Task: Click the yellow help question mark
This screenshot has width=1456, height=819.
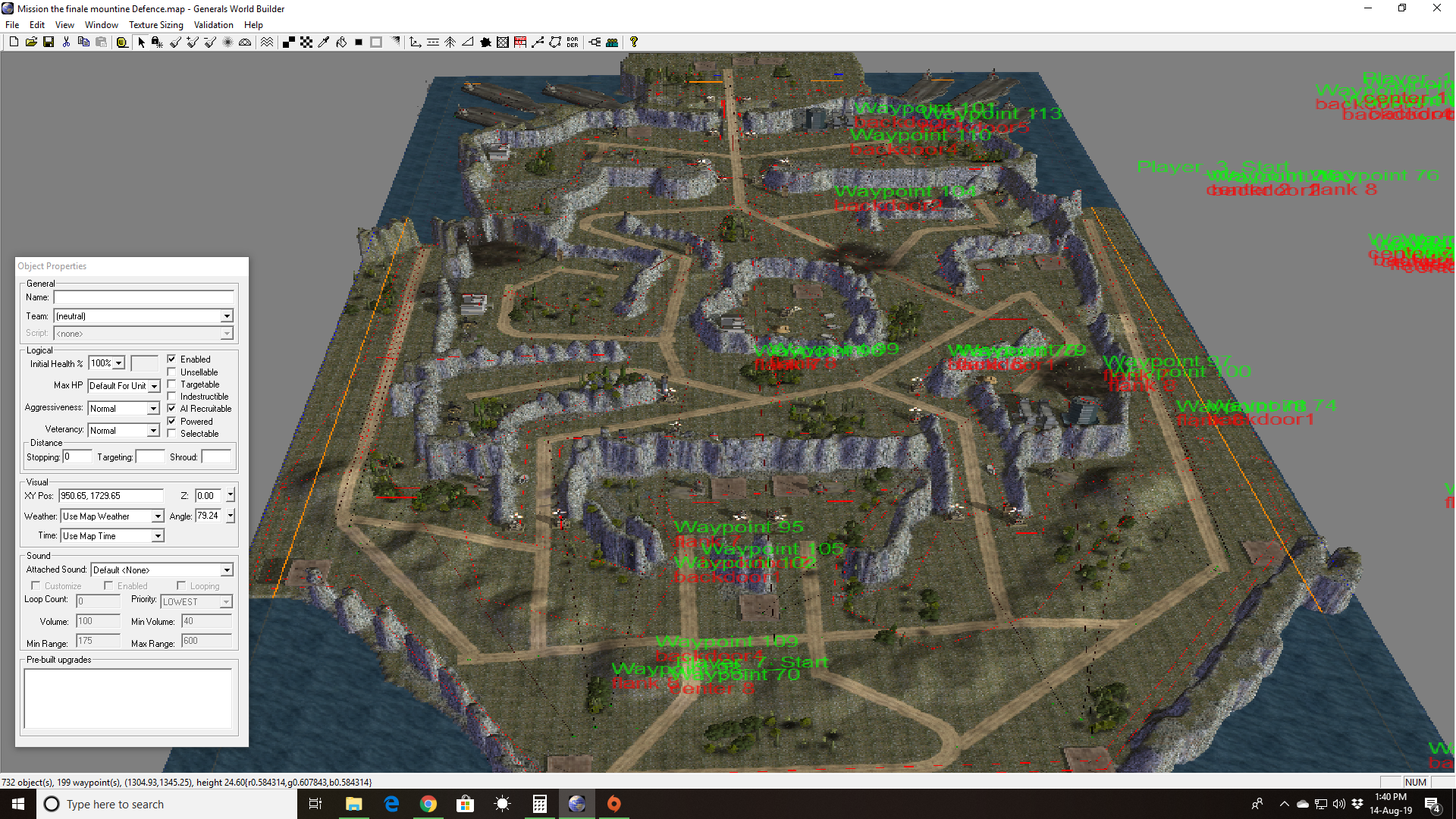Action: 634,42
